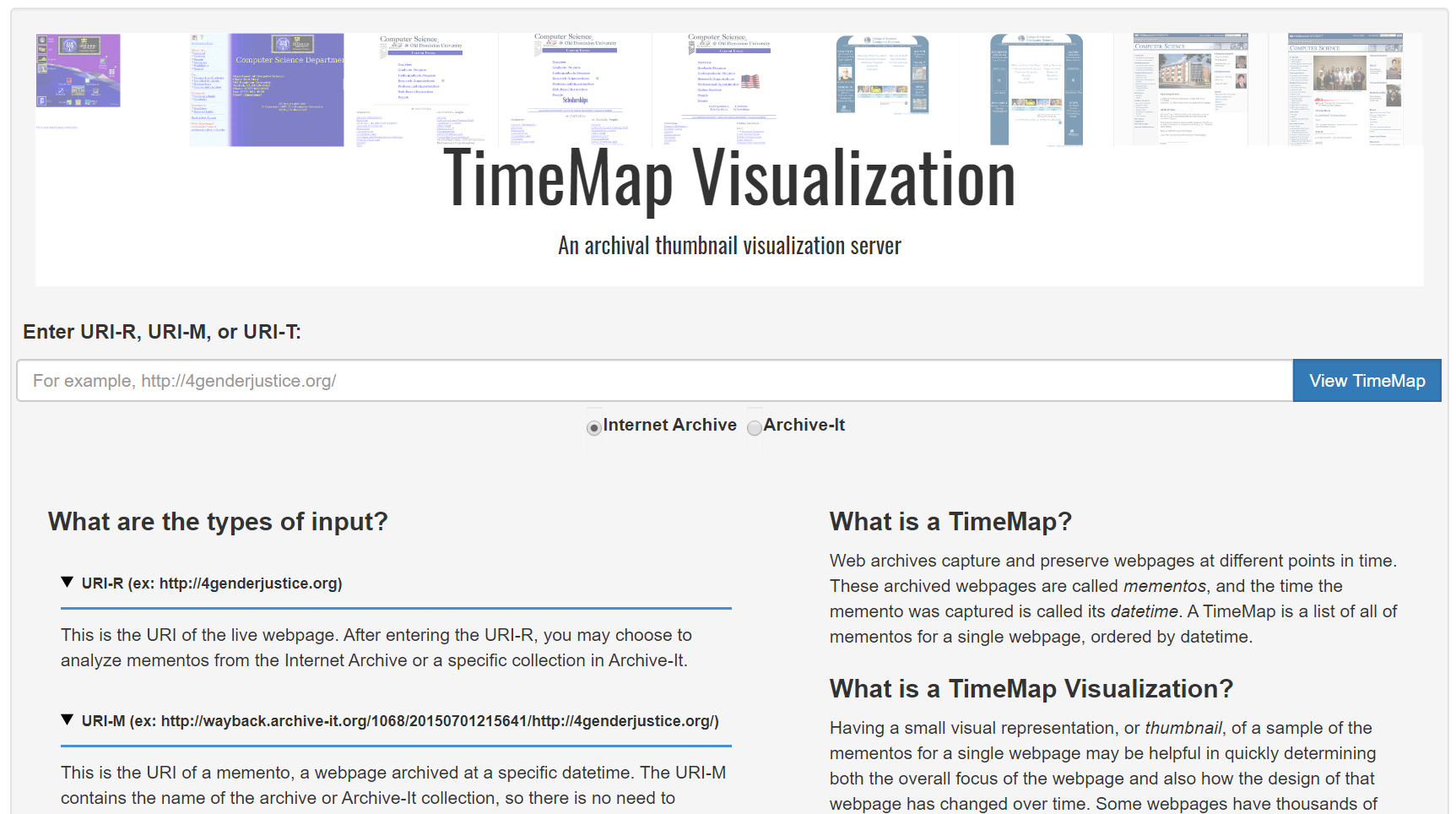This screenshot has width=1456, height=814.
Task: Select the Internet Archive radio button
Action: point(594,428)
